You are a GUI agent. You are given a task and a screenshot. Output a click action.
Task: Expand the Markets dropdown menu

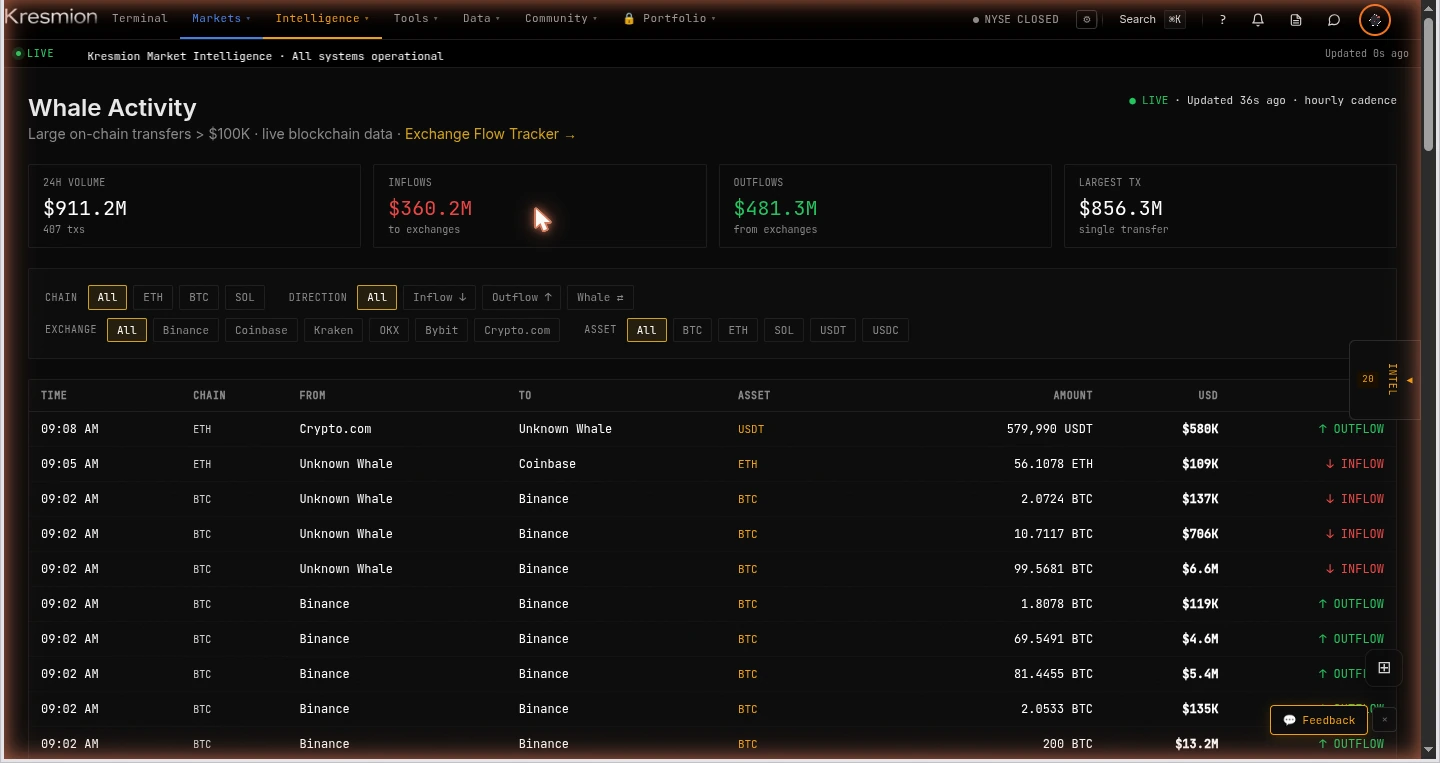coord(221,19)
